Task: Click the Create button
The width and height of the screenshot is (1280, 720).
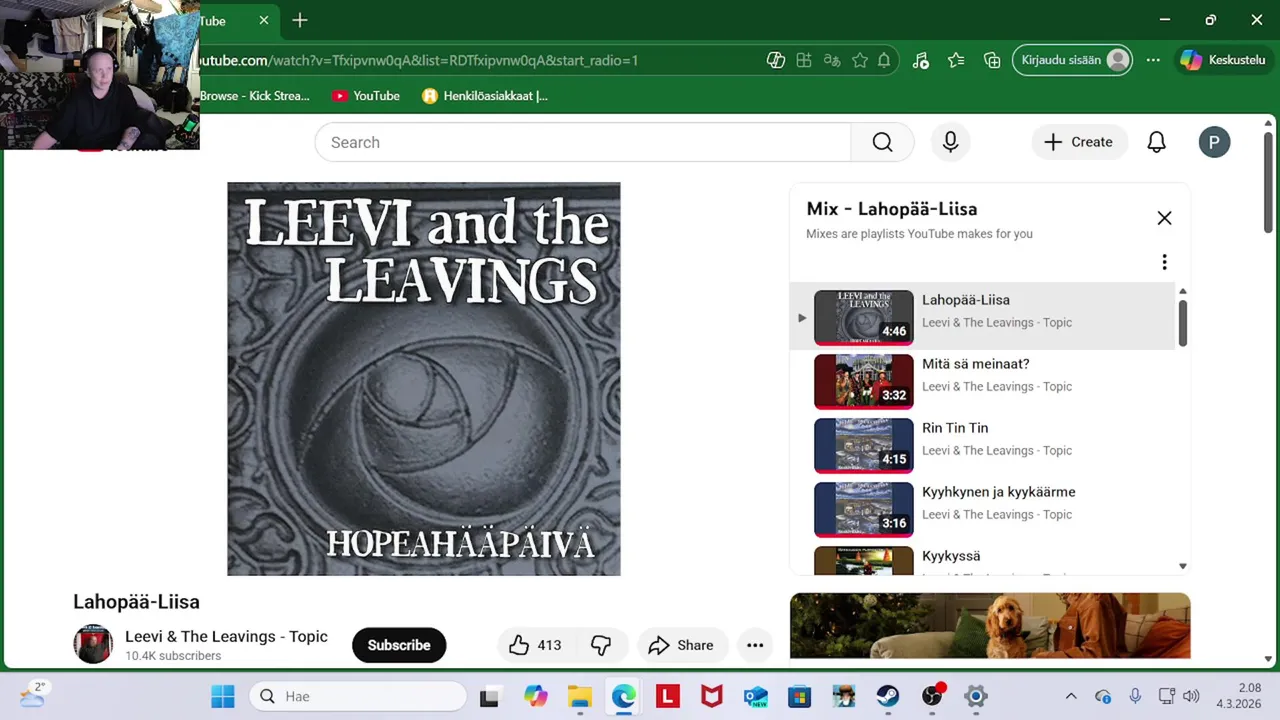Action: point(1078,142)
